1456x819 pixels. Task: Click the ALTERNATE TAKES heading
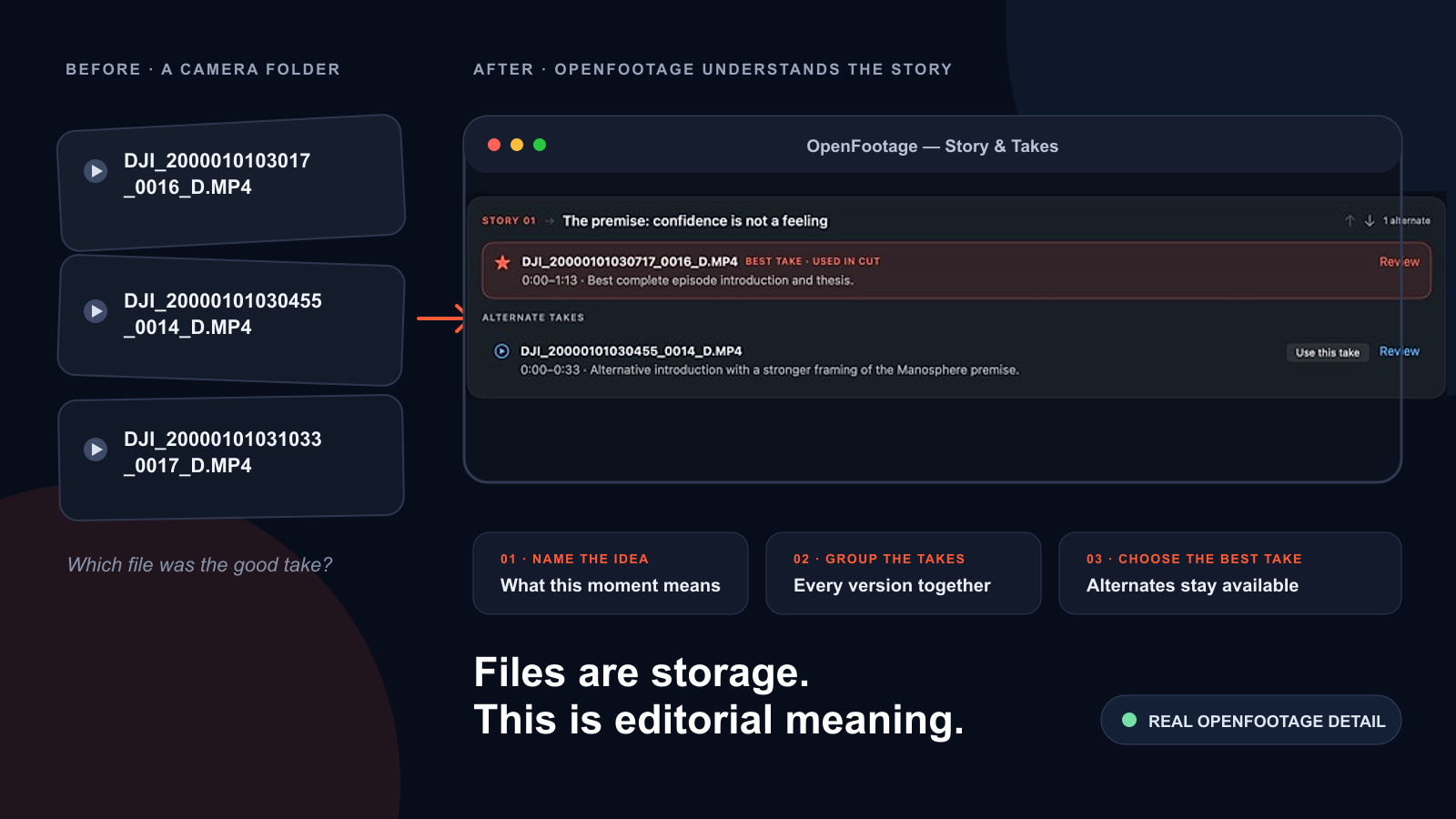coord(533,318)
